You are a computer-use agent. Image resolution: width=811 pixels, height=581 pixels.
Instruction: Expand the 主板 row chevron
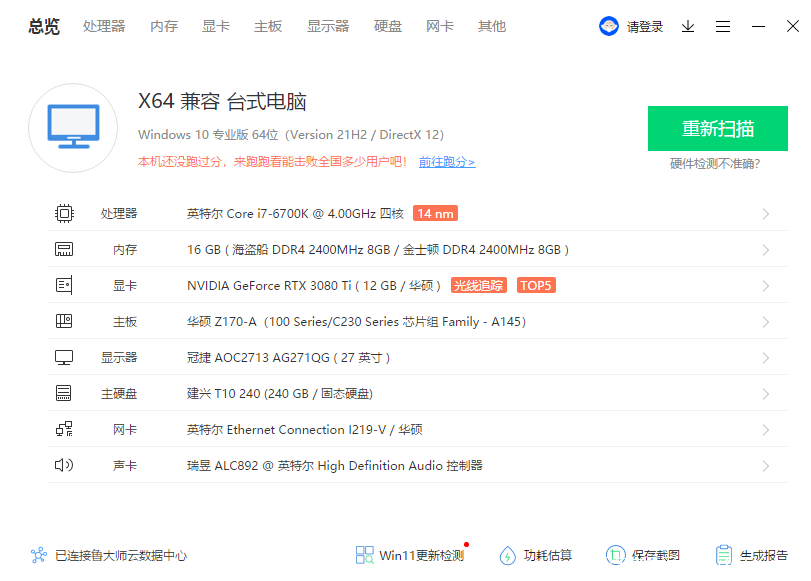[766, 322]
